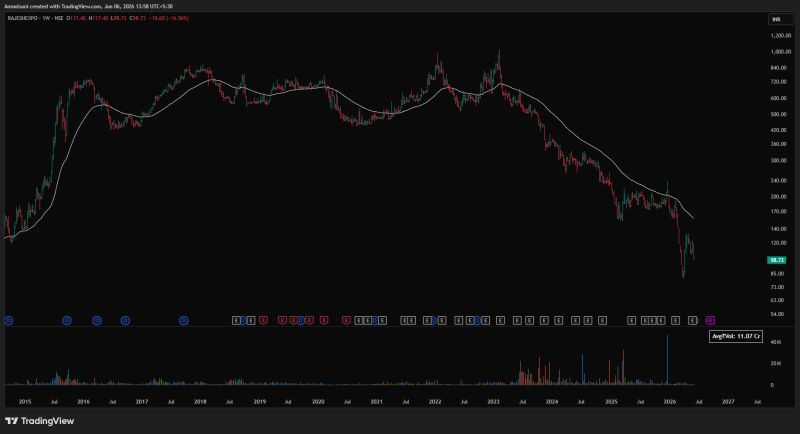Viewport: 800px width, 434px height.
Task: Open the INR currency selector
Action: [781, 19]
